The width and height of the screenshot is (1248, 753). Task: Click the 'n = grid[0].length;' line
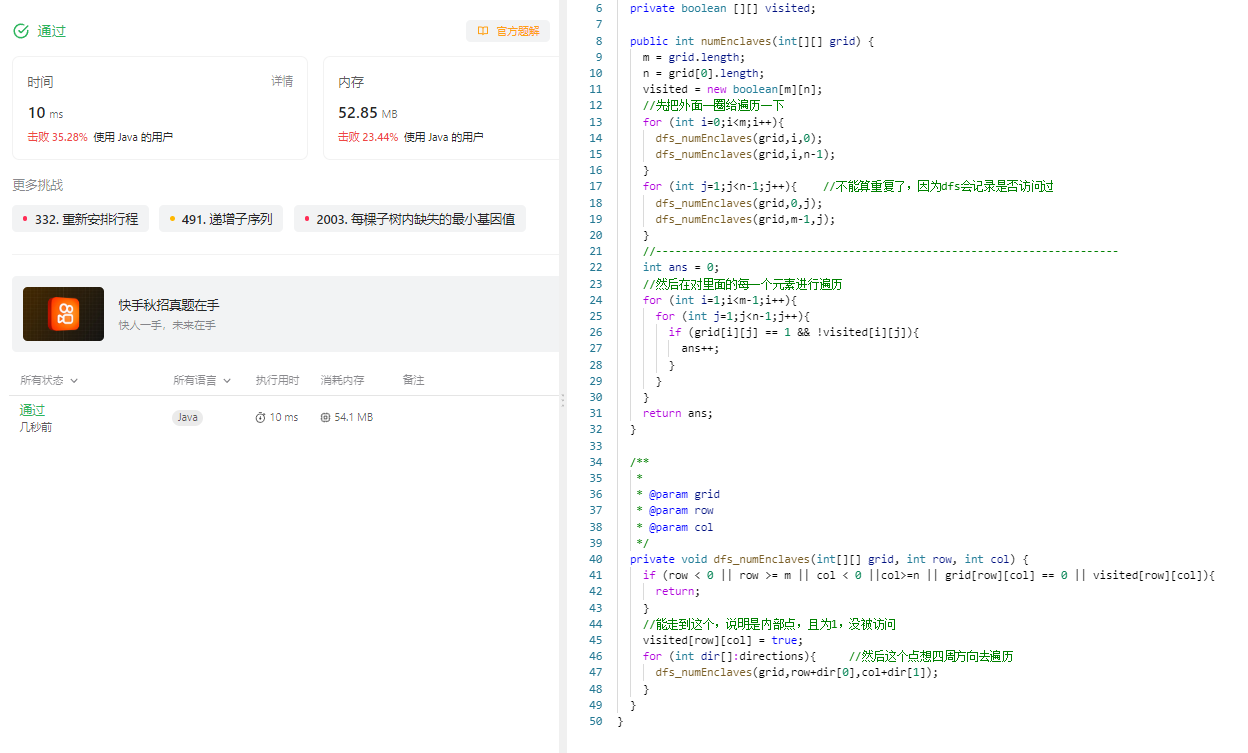click(704, 73)
